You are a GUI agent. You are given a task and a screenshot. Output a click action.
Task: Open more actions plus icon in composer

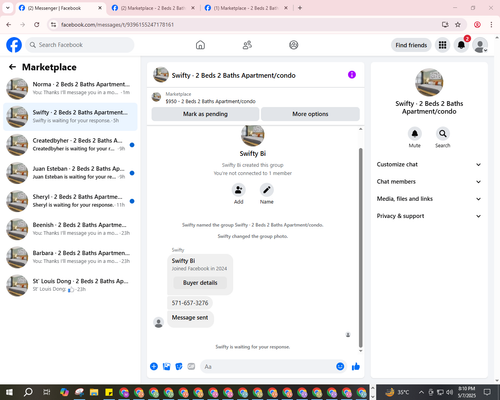[154, 367]
